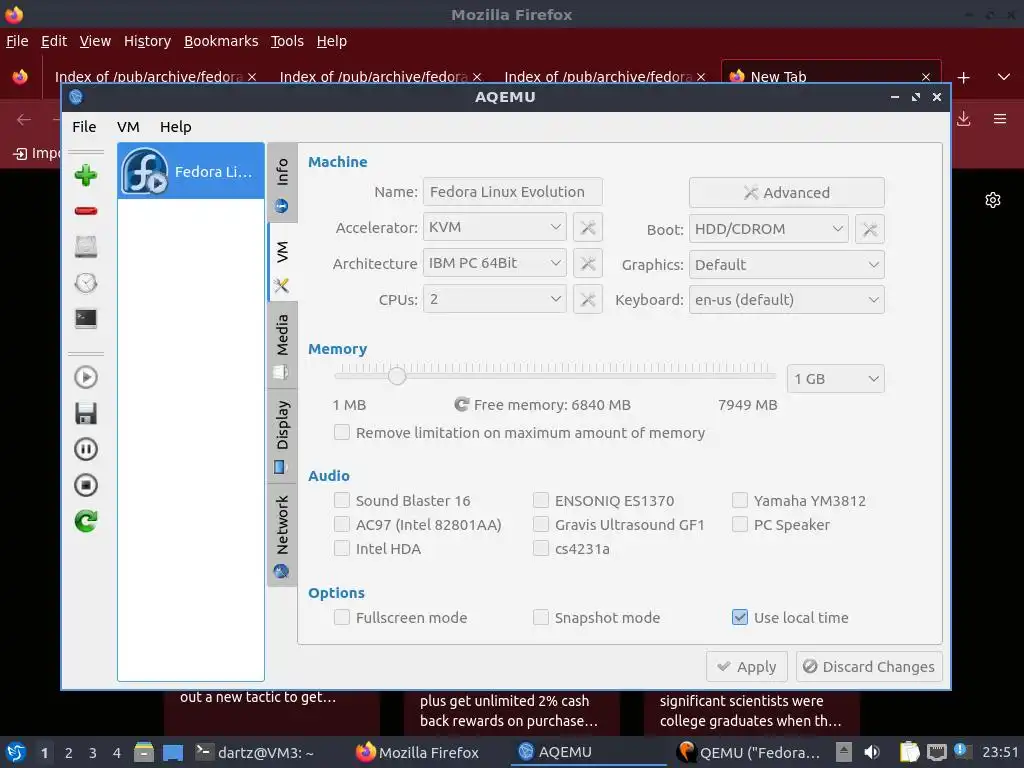Click Firefox back arrow button

pos(24,119)
